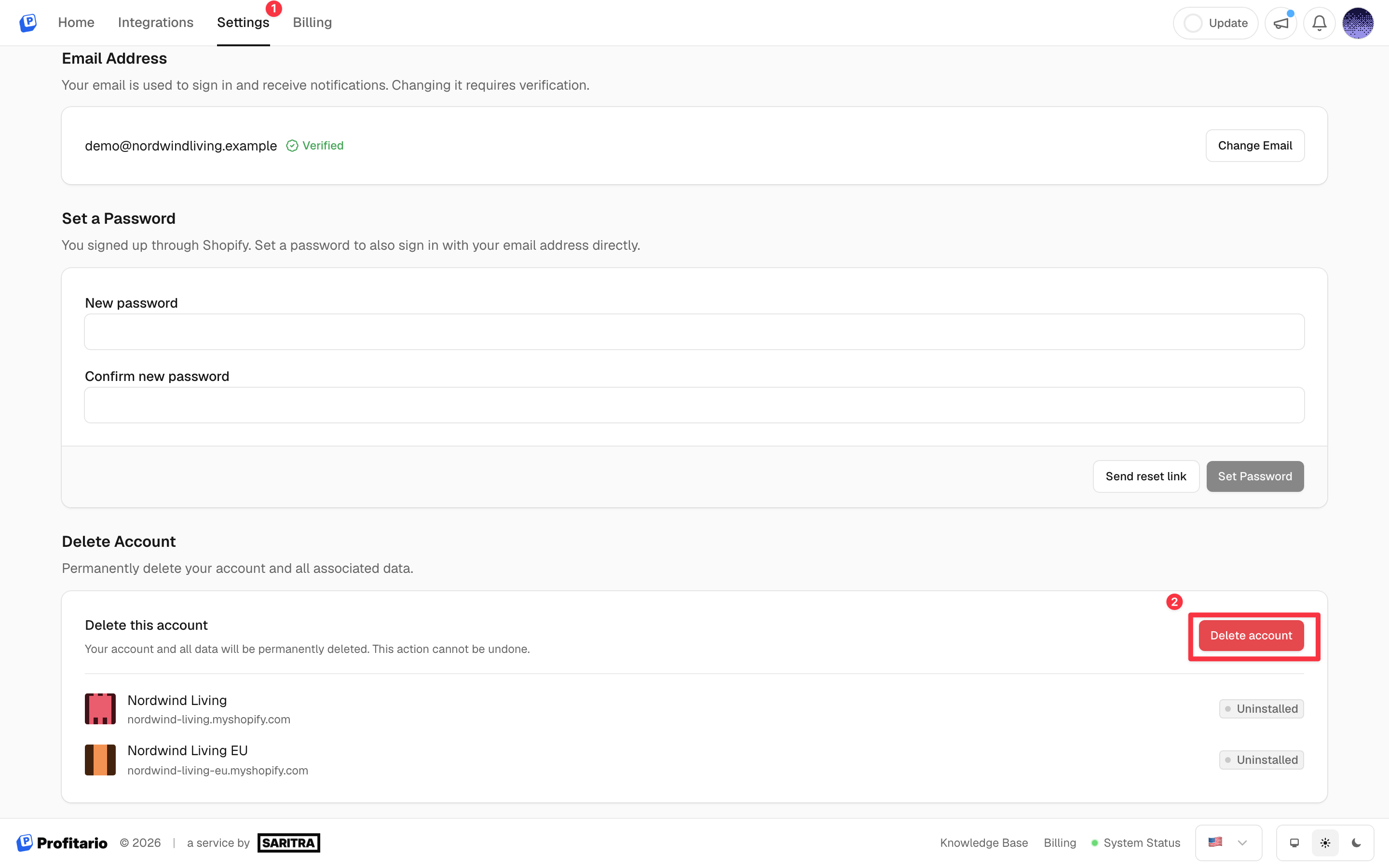Open the SARITRA logo link
The width and height of the screenshot is (1389, 868).
click(x=289, y=843)
